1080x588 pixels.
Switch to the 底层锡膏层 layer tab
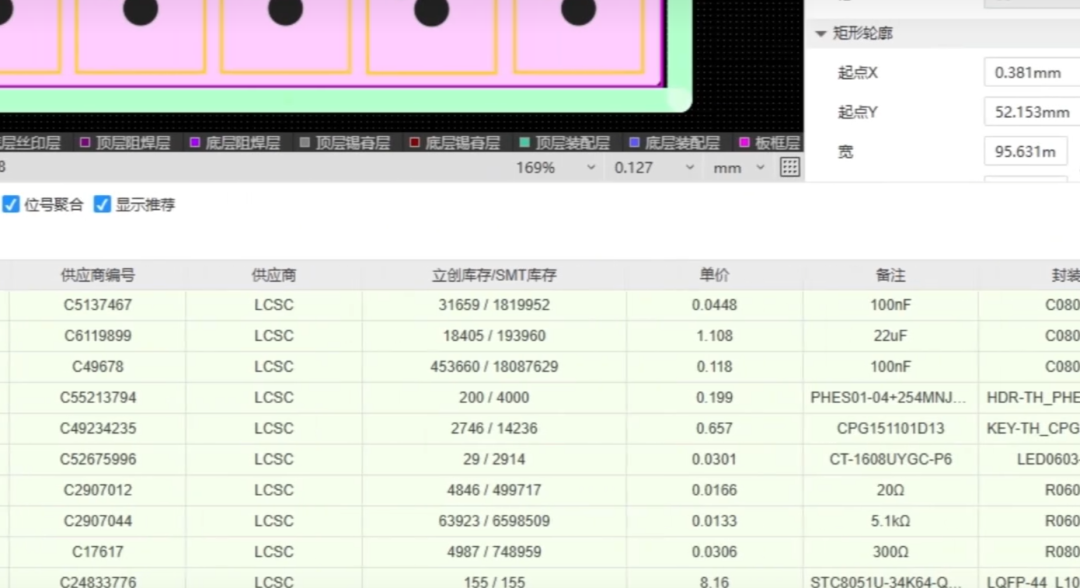coord(462,143)
